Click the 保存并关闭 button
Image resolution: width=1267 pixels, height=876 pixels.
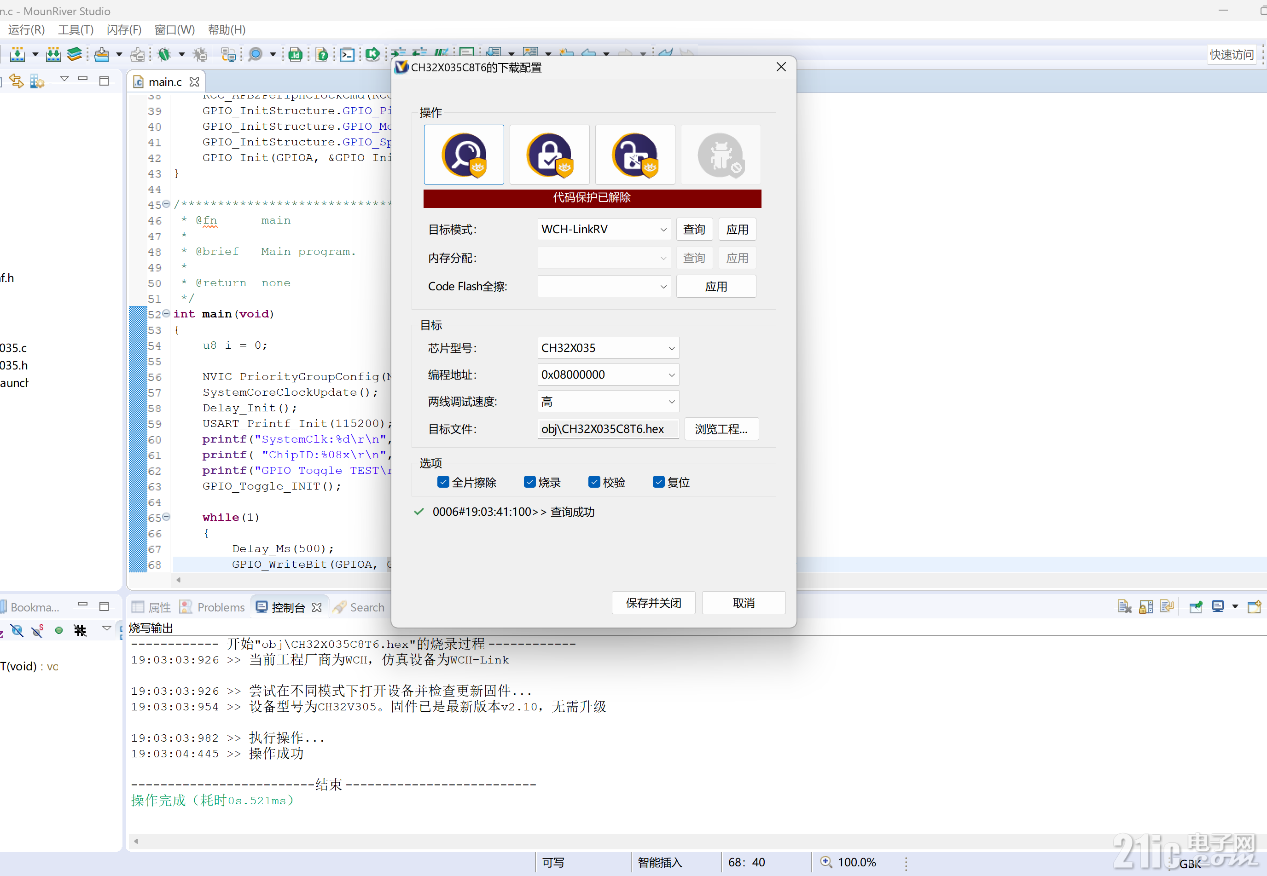654,603
